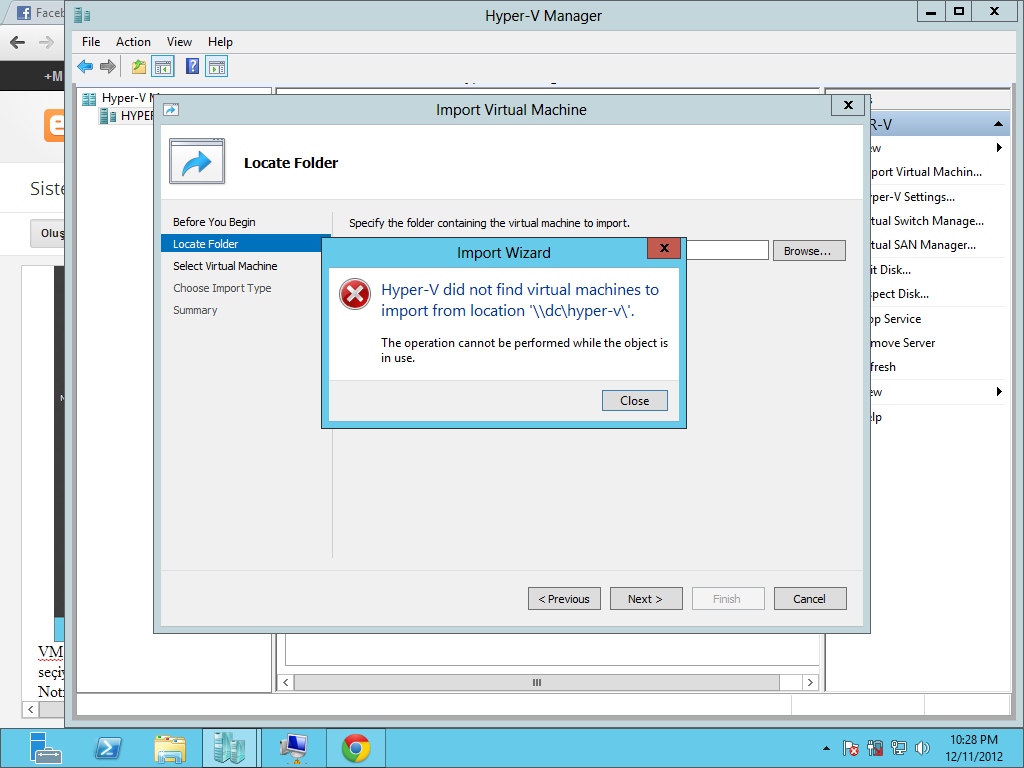This screenshot has height=768, width=1024.
Task: Click the Browse... button
Action: pos(808,251)
